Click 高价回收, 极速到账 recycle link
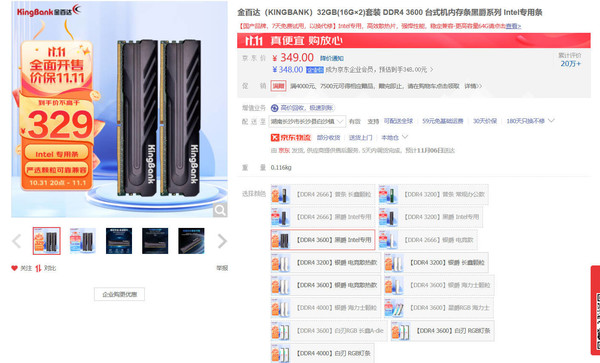 [x=307, y=108]
